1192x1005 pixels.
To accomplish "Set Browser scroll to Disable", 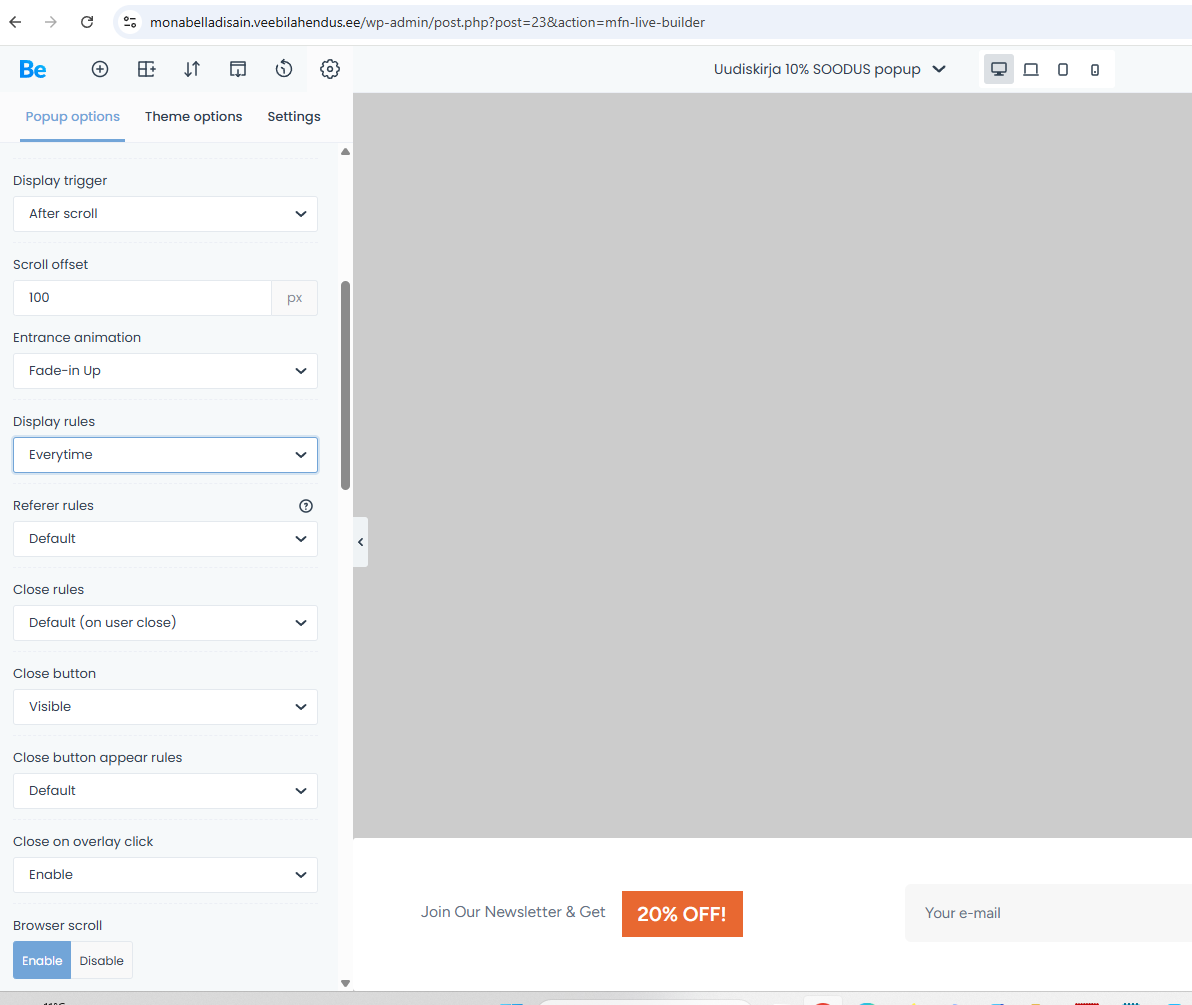I will (102, 961).
